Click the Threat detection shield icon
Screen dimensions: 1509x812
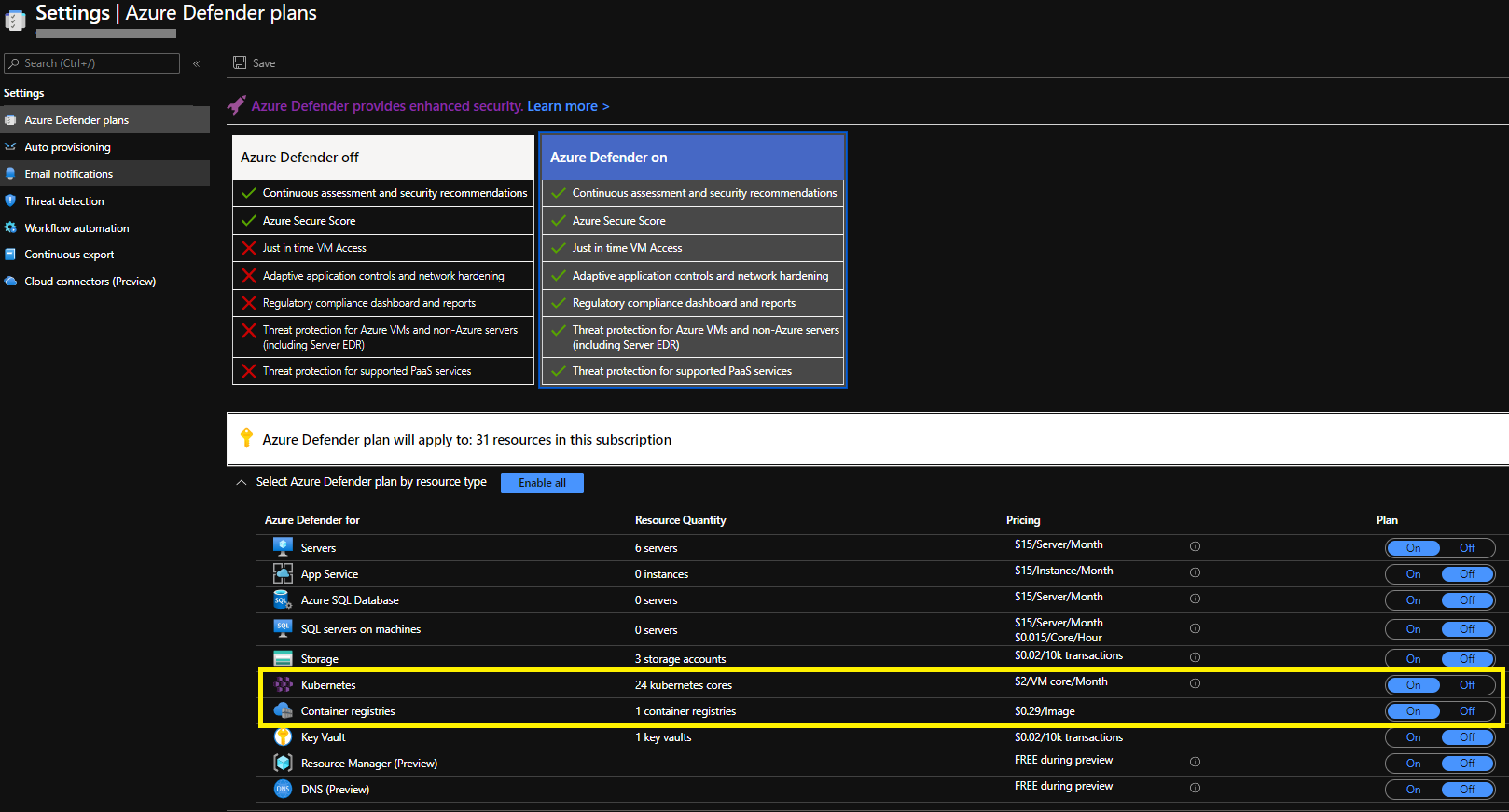[10, 200]
